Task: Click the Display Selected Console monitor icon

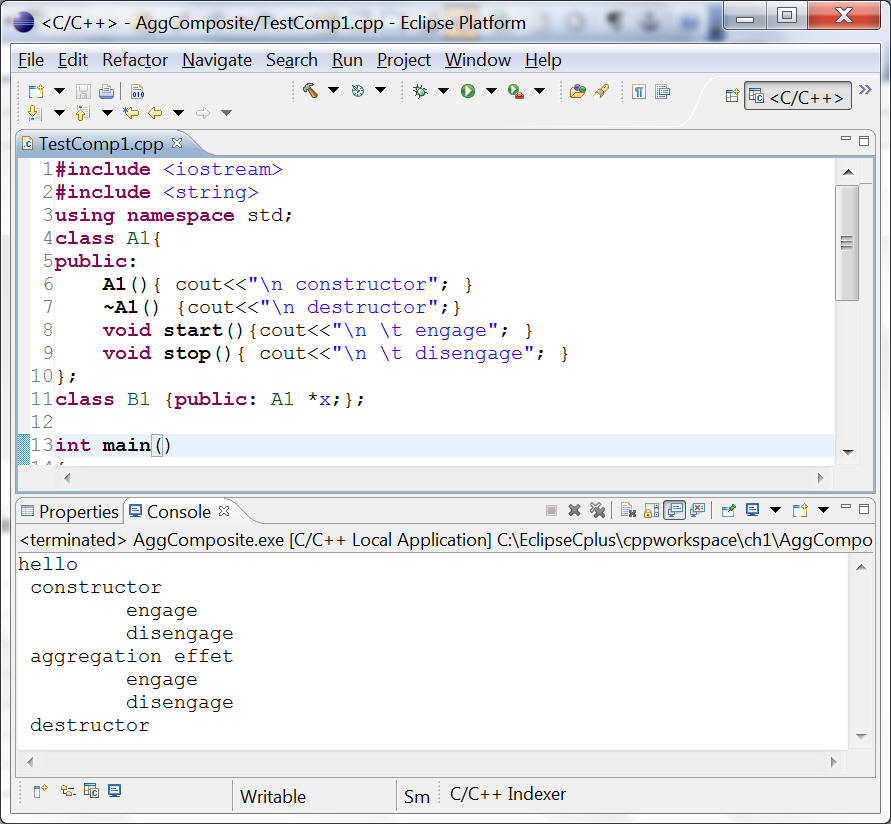Action: [752, 510]
